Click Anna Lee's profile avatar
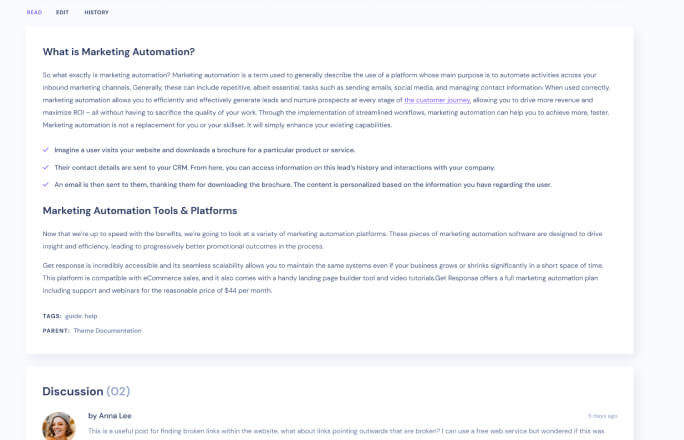684x440 pixels. pyautogui.click(x=59, y=427)
